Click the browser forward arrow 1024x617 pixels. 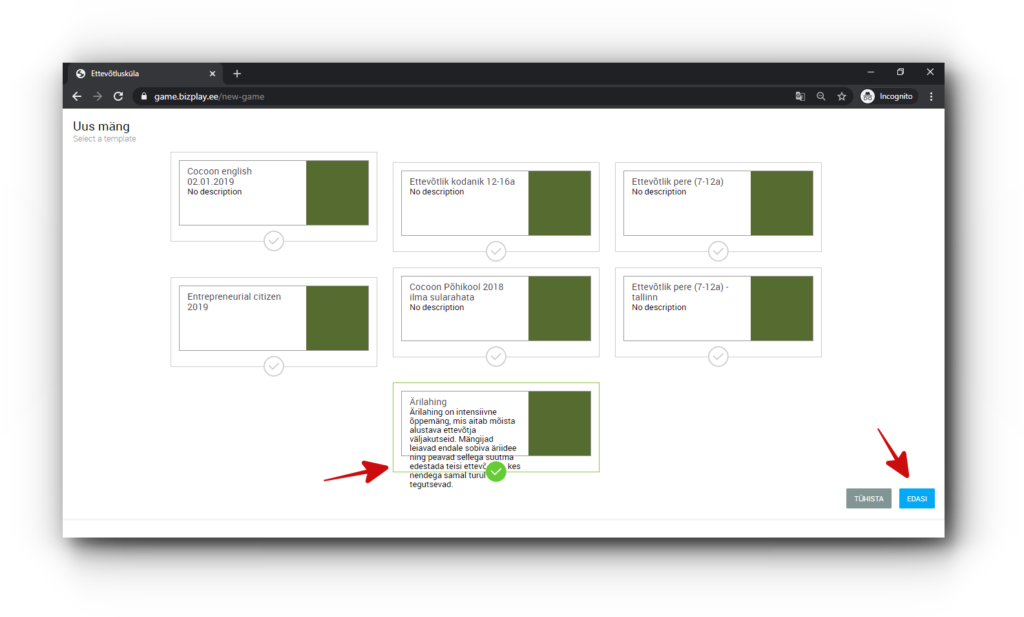(x=97, y=96)
